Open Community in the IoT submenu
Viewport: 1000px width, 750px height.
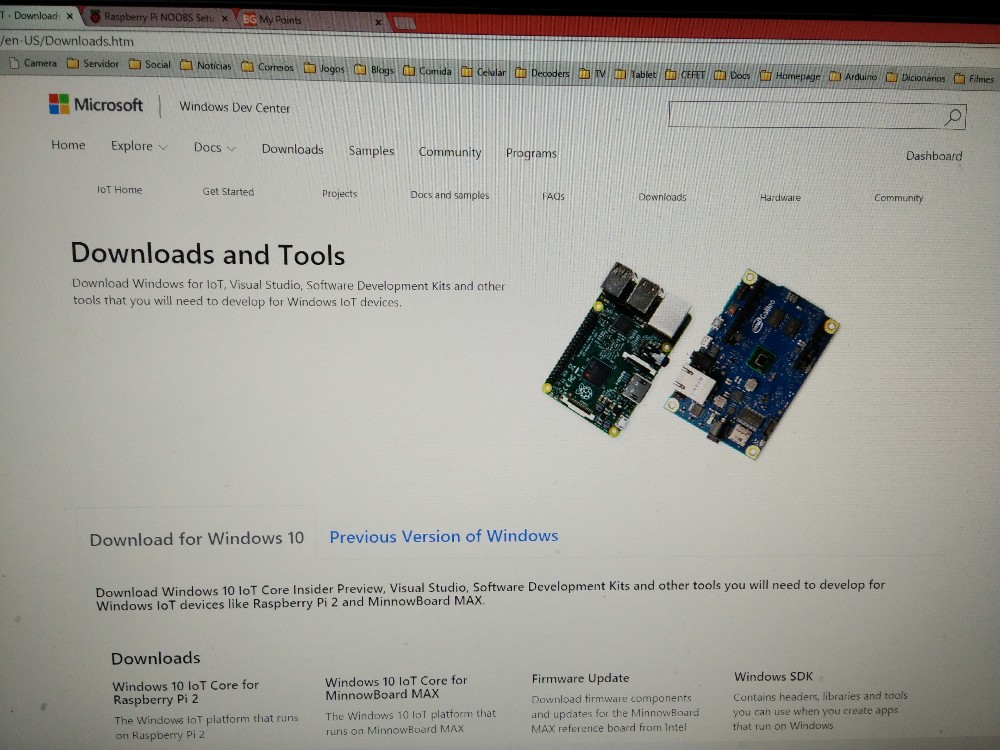tap(899, 198)
